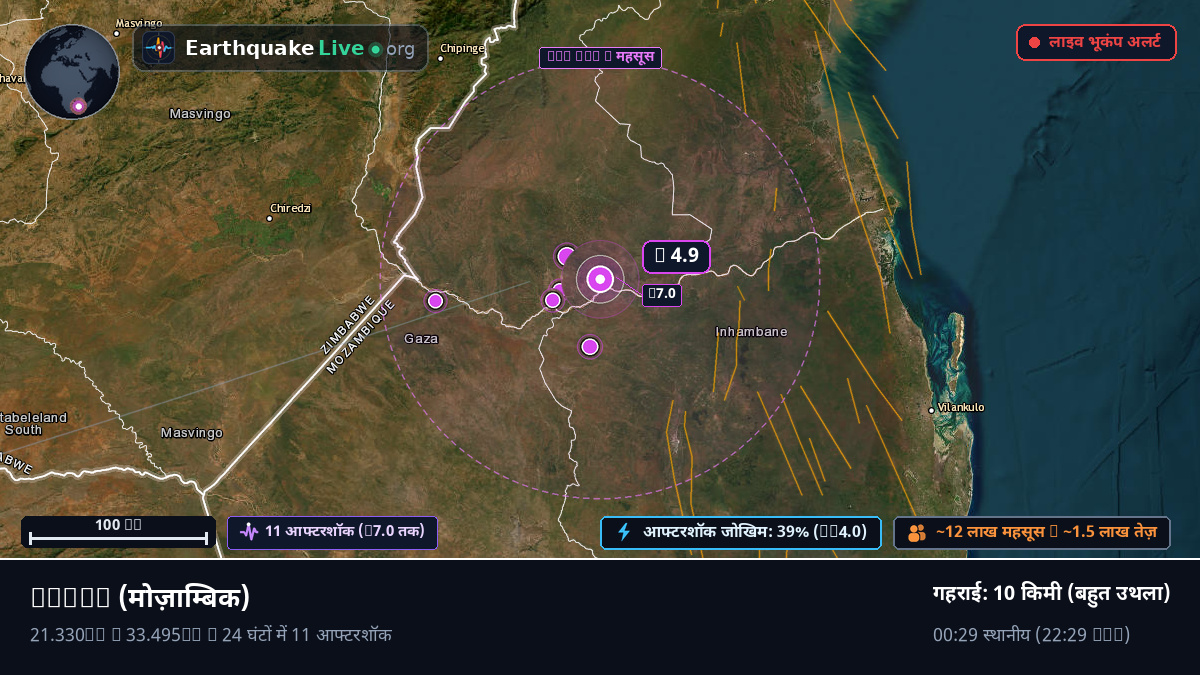Select the main epicenter marker
The image size is (1200, 675).
click(600, 279)
